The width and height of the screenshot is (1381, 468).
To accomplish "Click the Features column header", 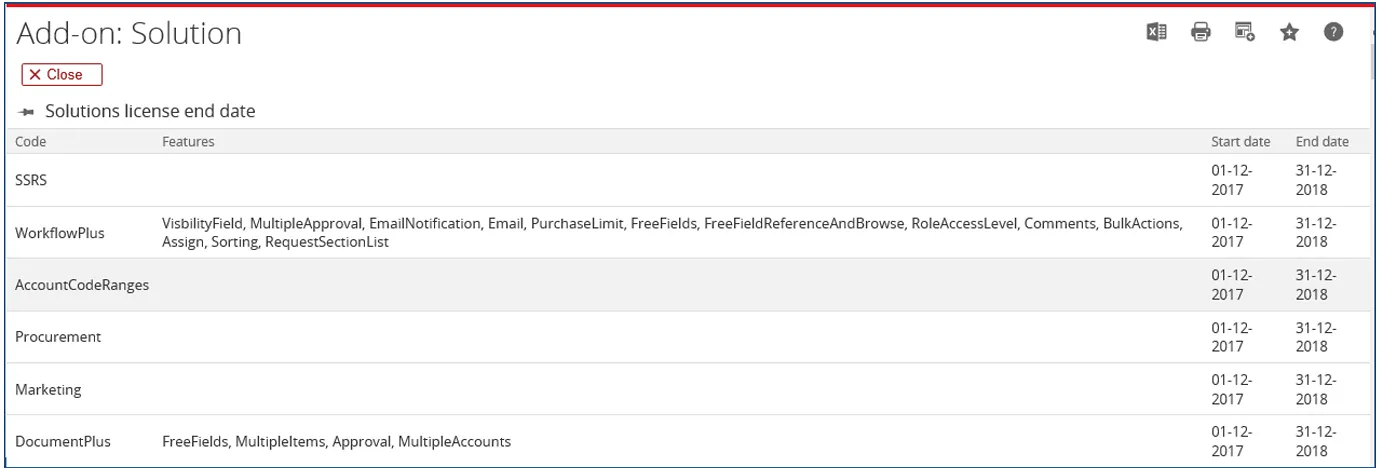I will click(x=188, y=142).
